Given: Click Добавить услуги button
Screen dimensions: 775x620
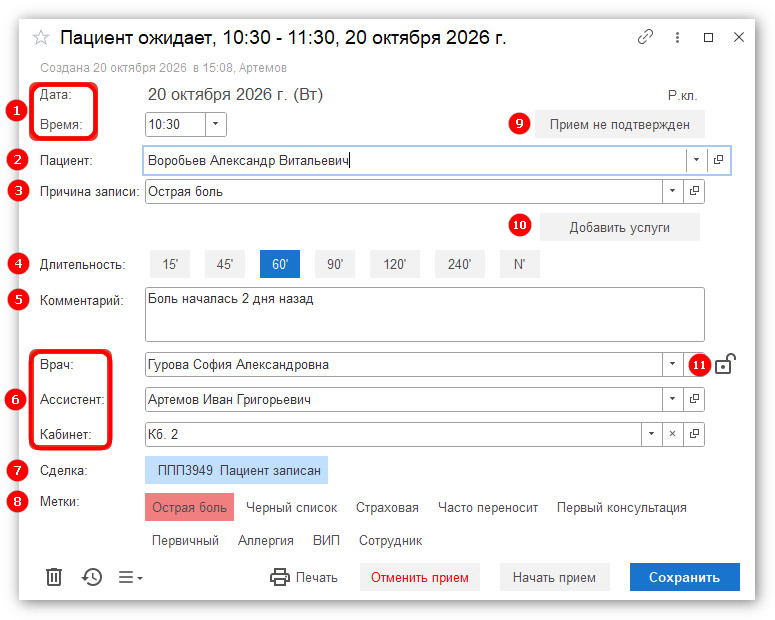Looking at the screenshot, I should point(620,227).
